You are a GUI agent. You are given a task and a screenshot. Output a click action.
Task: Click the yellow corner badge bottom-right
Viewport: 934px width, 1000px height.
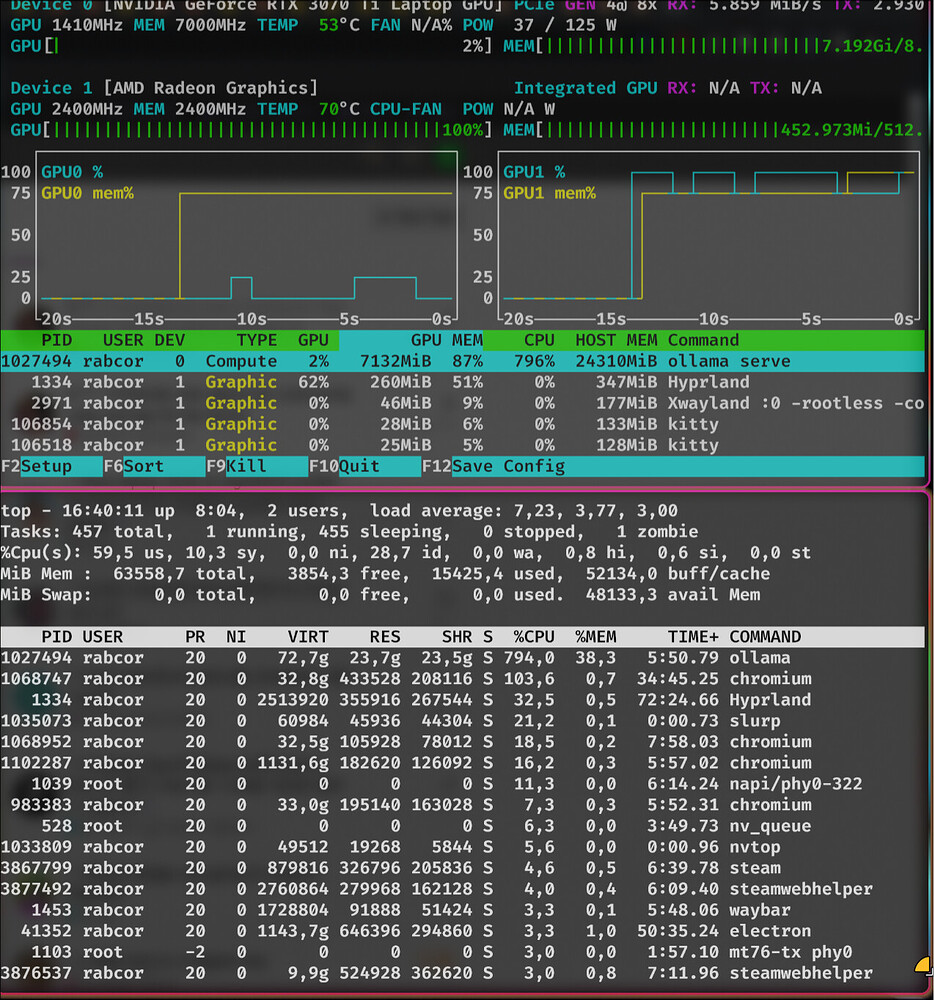(x=920, y=966)
